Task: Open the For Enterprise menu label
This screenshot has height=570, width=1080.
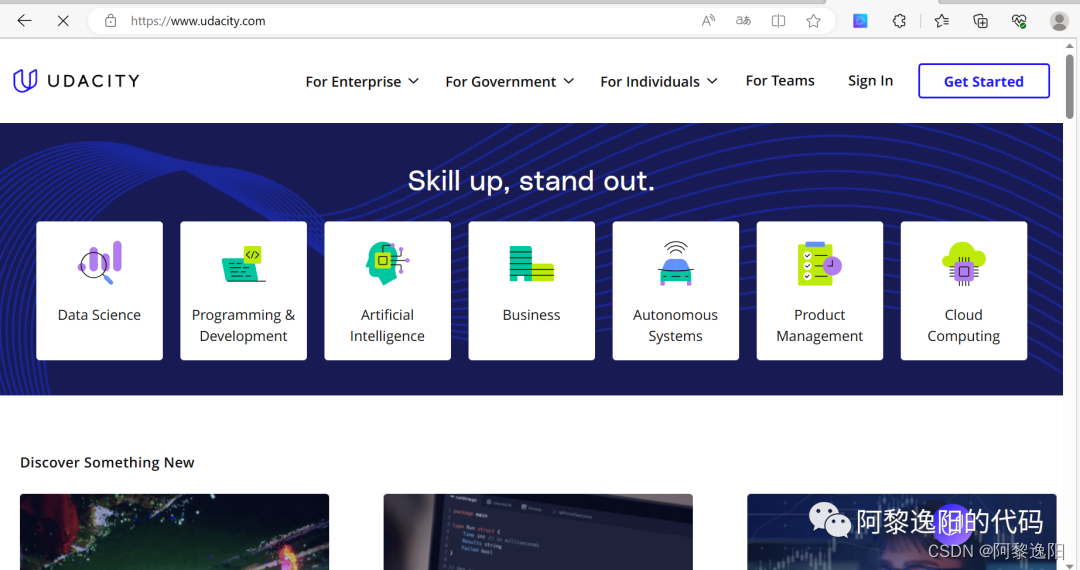Action: point(353,81)
